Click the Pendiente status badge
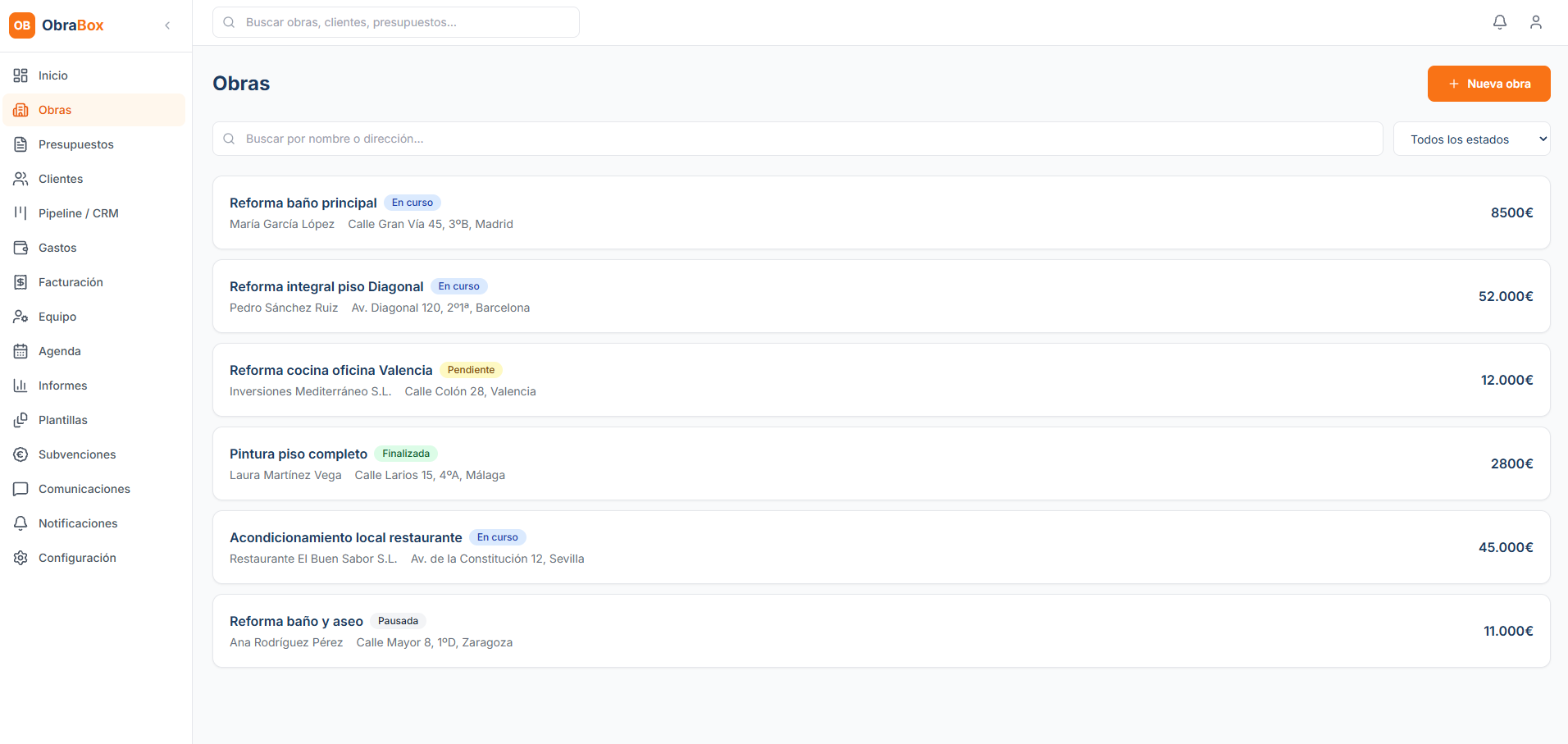The height and width of the screenshot is (744, 1568). point(471,370)
